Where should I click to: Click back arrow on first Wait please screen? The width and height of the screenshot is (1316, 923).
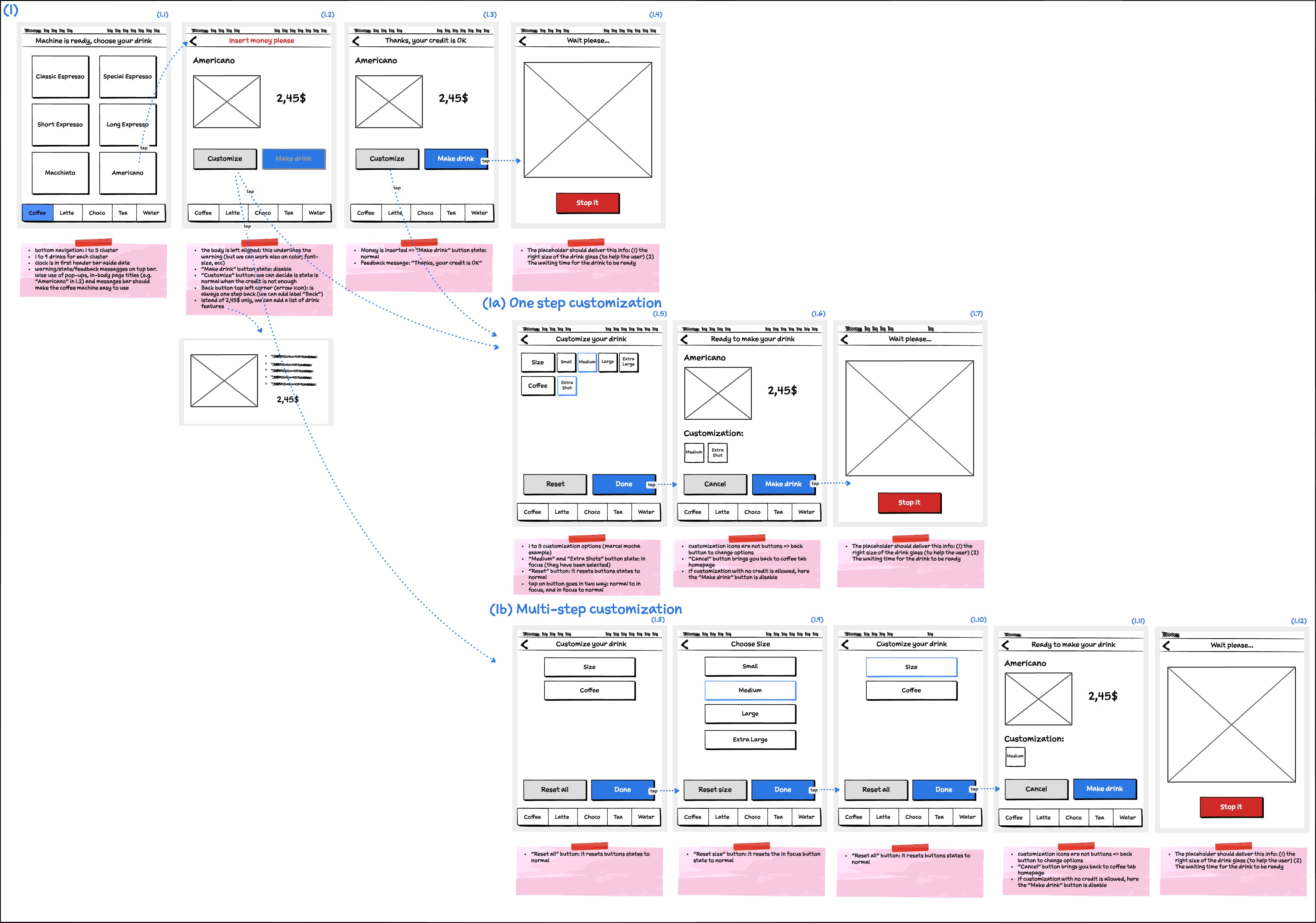(x=522, y=41)
